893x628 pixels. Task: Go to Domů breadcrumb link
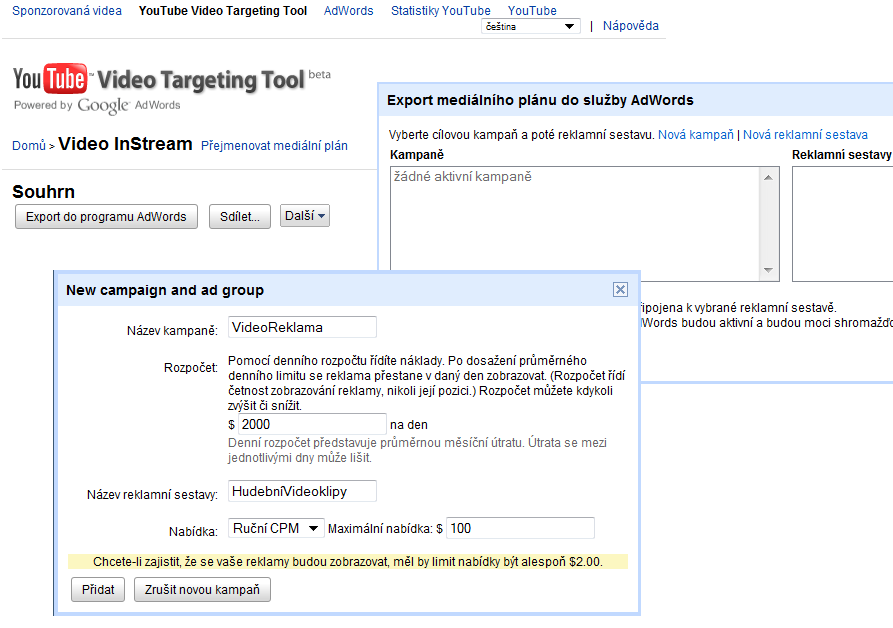[x=28, y=146]
